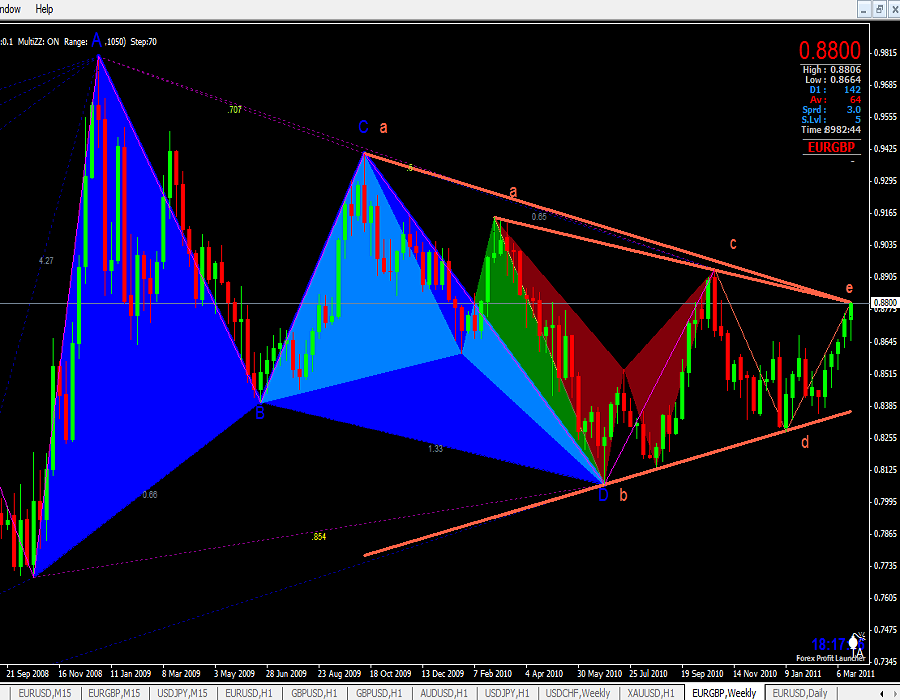900x700 pixels.
Task: Click the S.Lvl: 5 stop level line
Action: pos(831,119)
